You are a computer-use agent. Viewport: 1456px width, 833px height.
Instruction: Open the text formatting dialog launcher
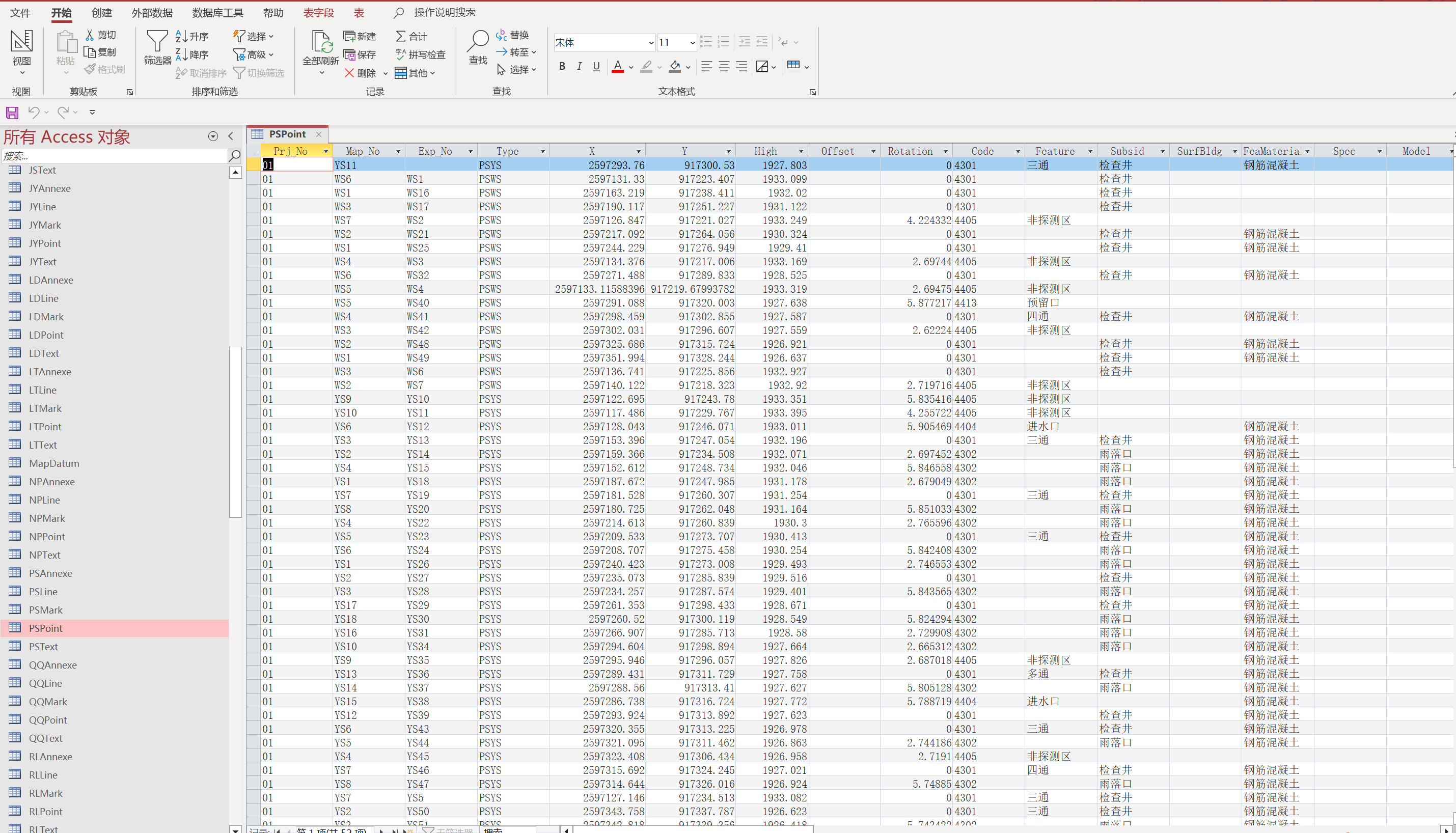click(x=812, y=92)
